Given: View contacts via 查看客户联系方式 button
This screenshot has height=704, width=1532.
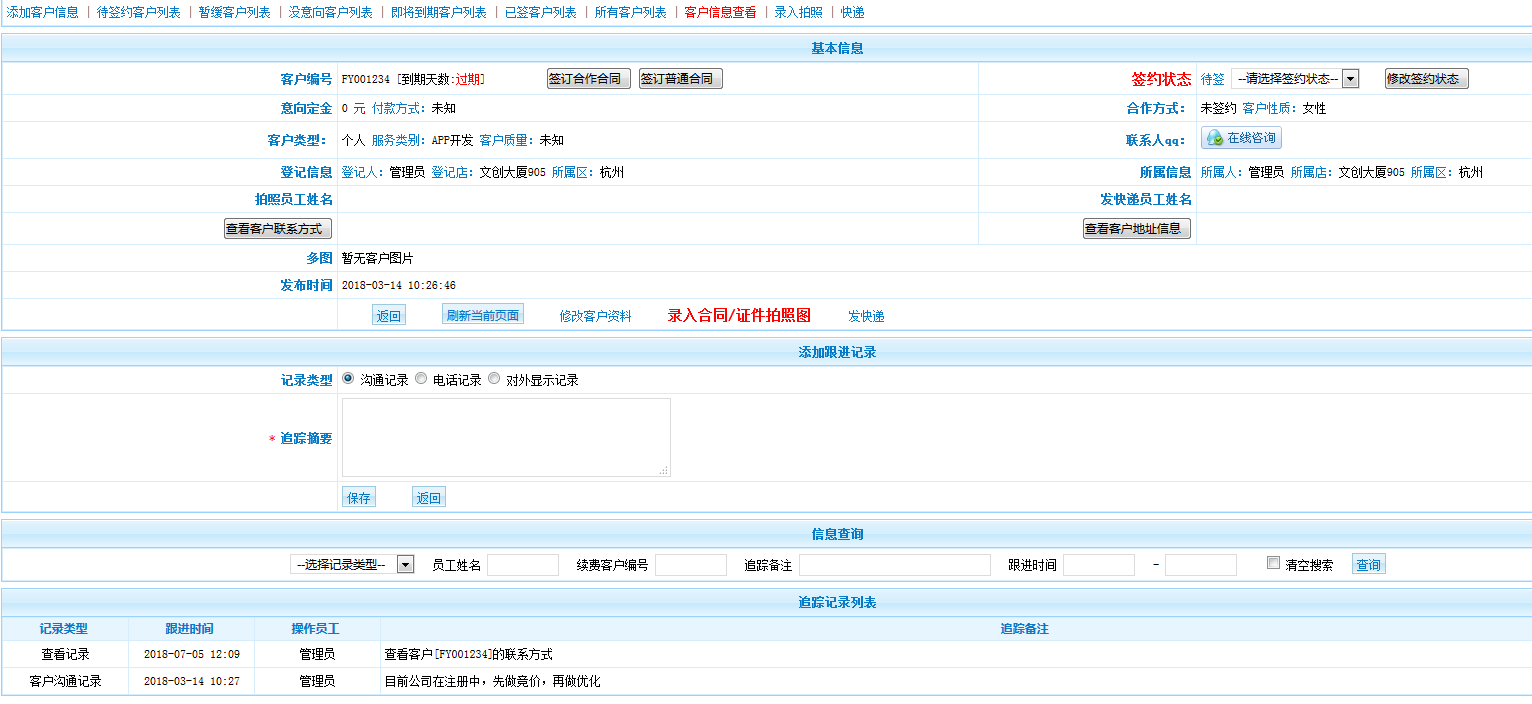Looking at the screenshot, I should pos(277,229).
